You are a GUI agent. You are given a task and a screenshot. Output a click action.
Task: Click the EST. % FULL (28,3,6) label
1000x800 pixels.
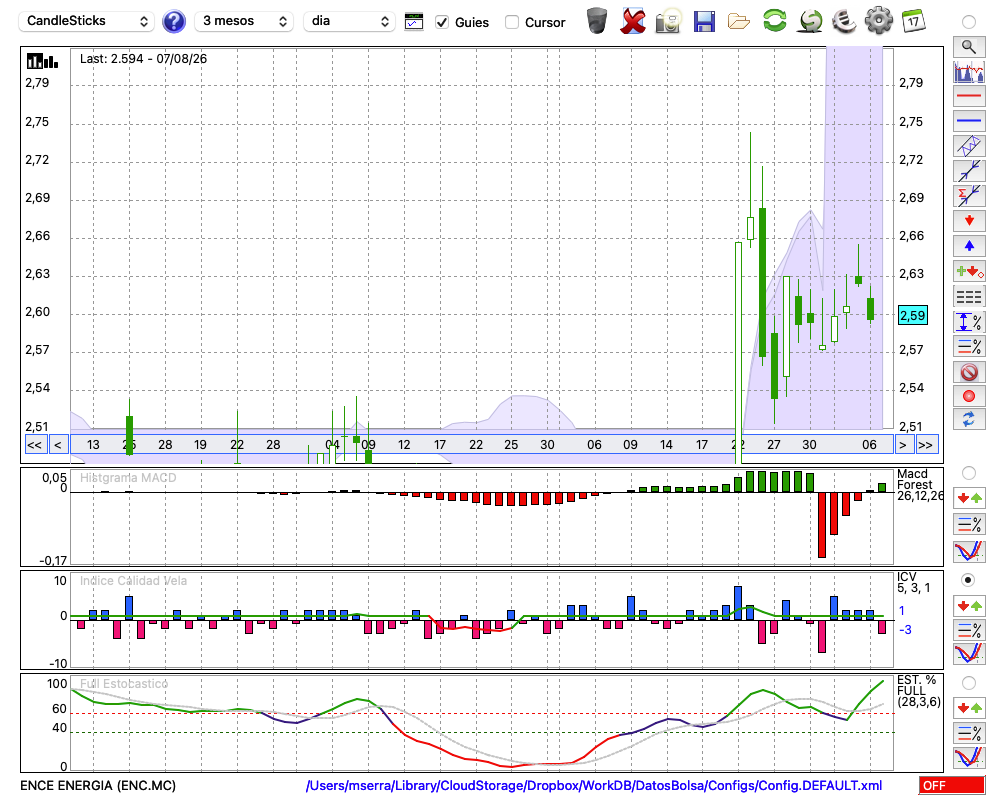tap(919, 691)
